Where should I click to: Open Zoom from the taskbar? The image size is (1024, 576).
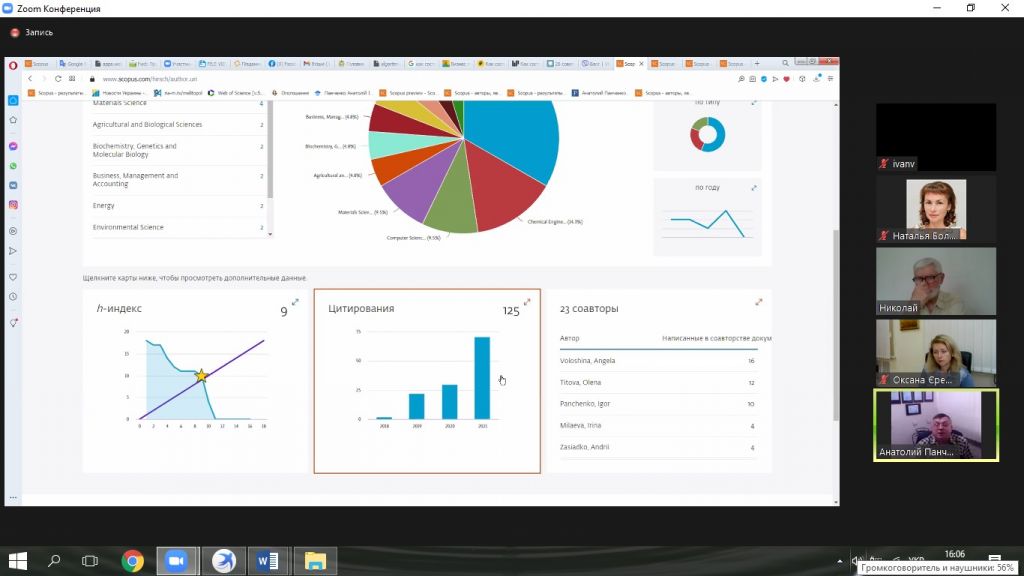[x=177, y=561]
